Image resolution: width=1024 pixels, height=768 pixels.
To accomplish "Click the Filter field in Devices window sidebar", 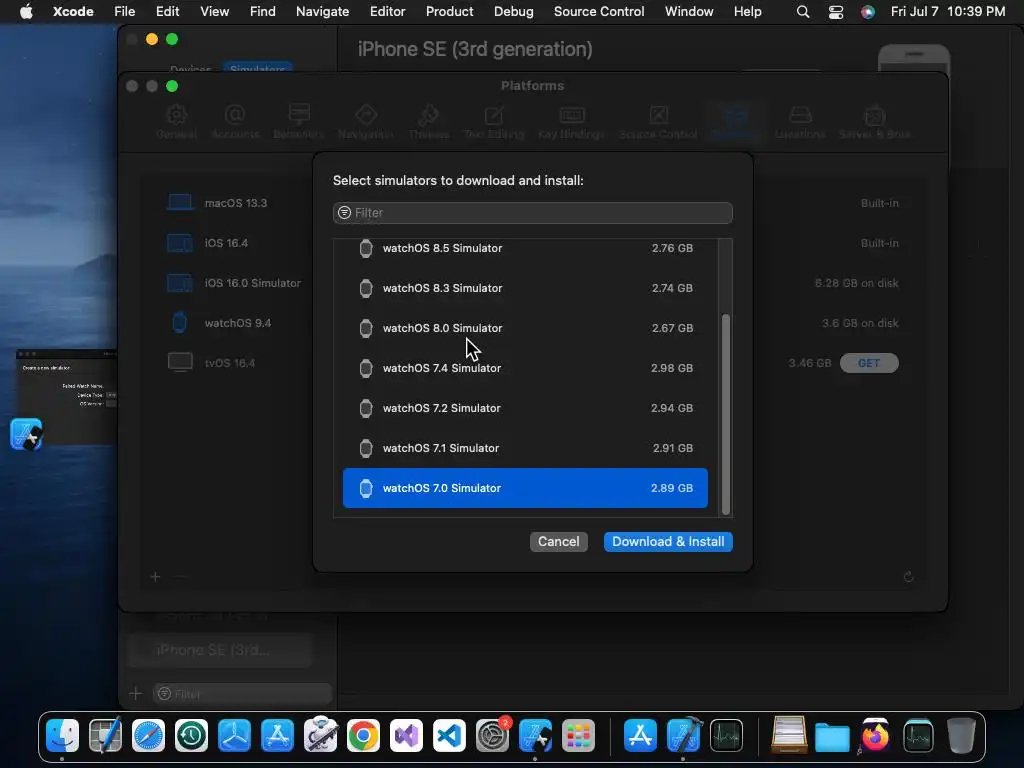I will (x=242, y=694).
